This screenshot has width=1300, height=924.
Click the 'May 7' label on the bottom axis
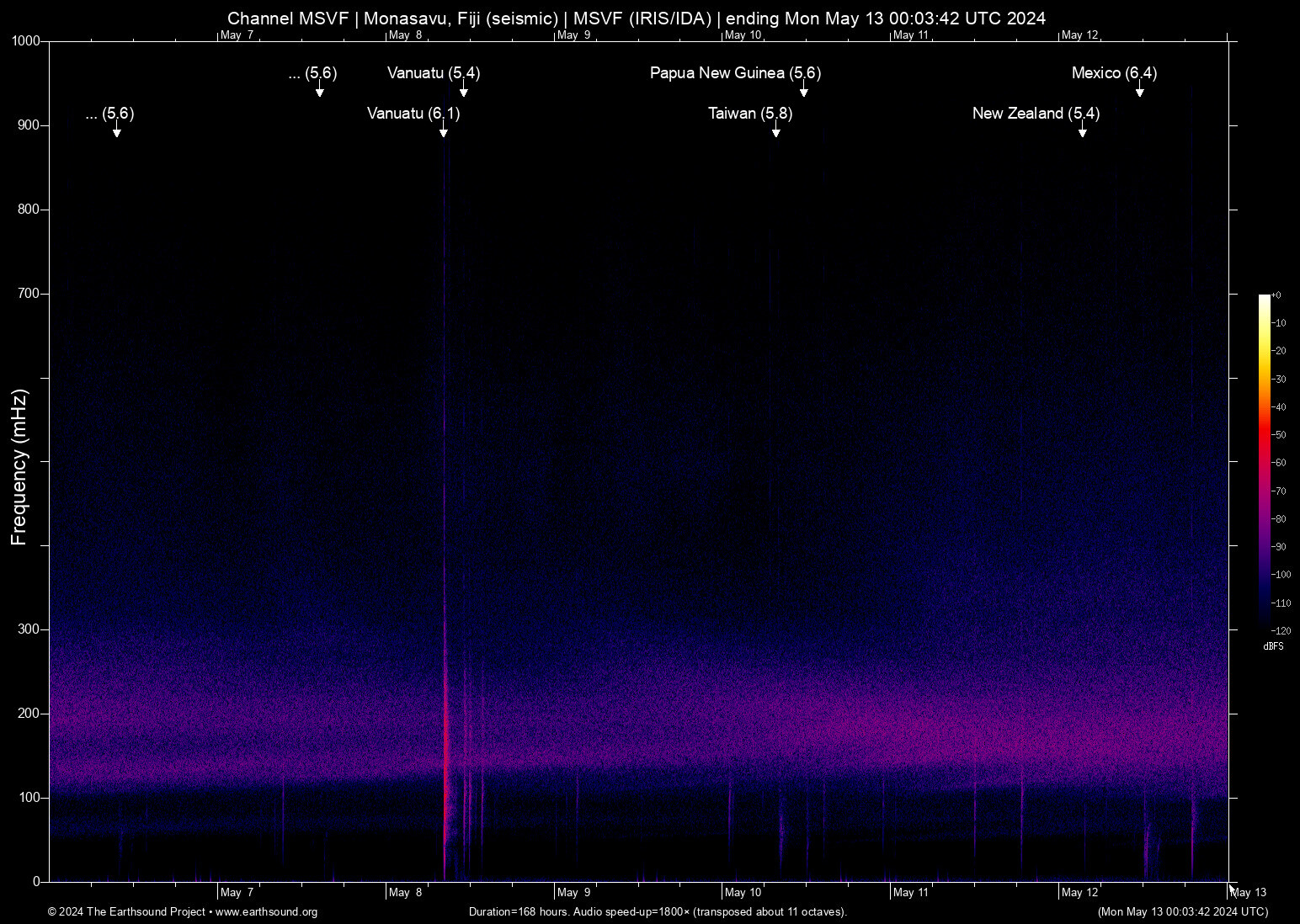[237, 893]
